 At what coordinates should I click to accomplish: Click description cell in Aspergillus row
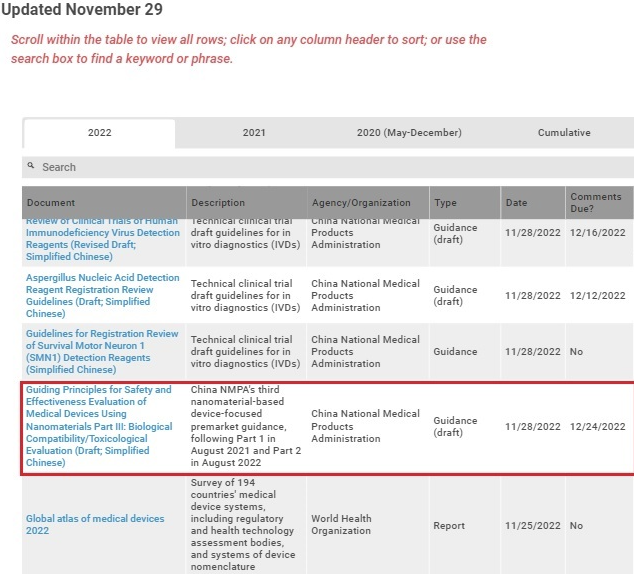(x=245, y=295)
